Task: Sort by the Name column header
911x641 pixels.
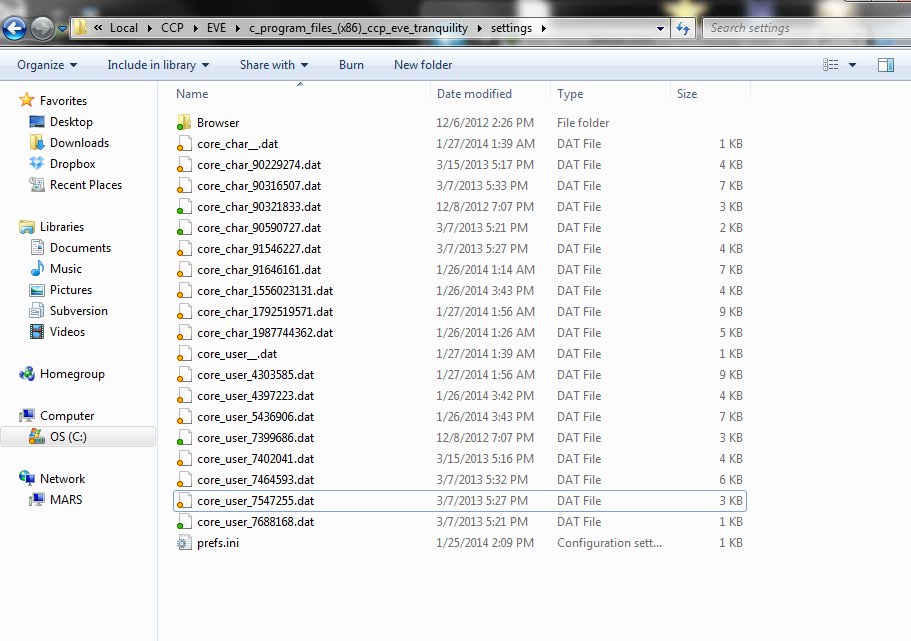Action: coord(302,94)
